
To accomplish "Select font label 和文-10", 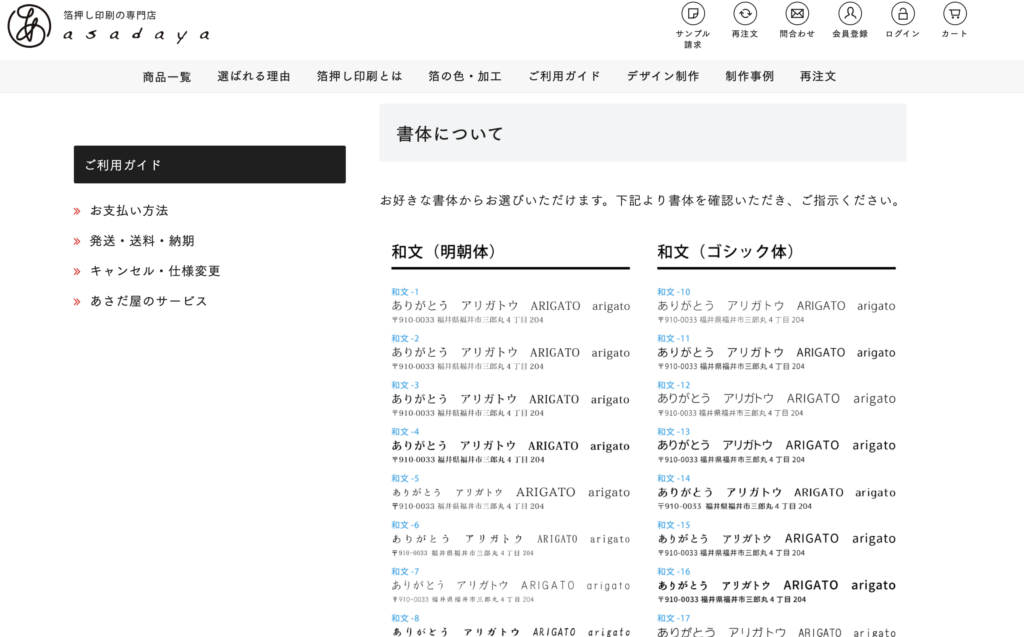I will click(673, 292).
